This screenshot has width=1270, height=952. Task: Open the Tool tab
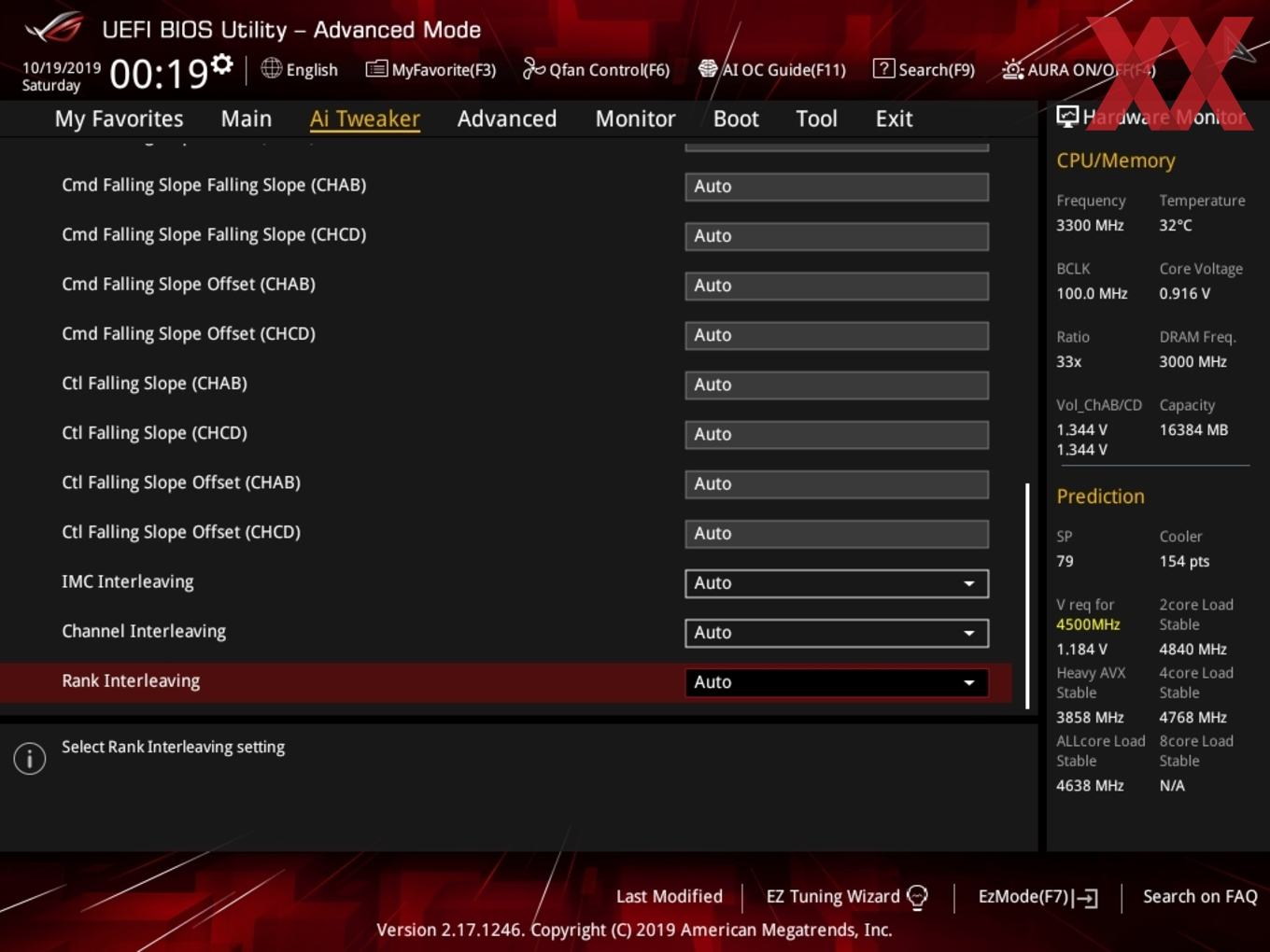(816, 119)
